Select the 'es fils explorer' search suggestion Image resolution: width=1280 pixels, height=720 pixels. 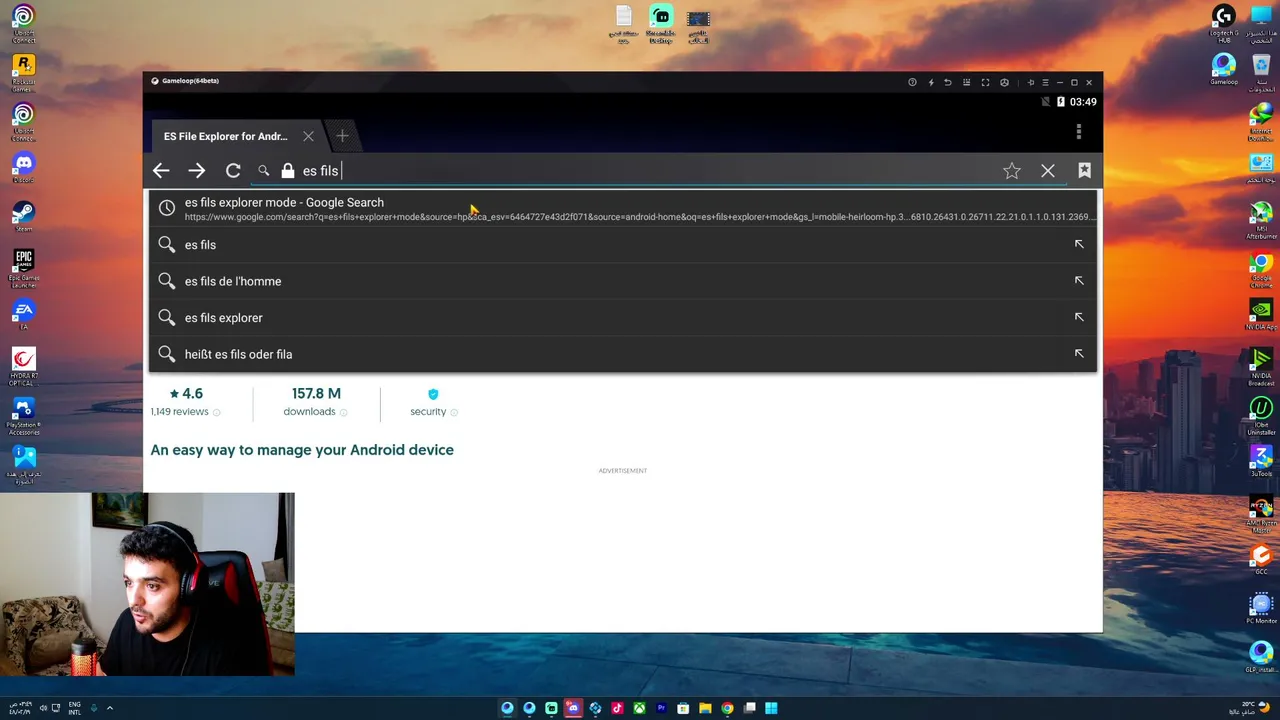point(623,318)
